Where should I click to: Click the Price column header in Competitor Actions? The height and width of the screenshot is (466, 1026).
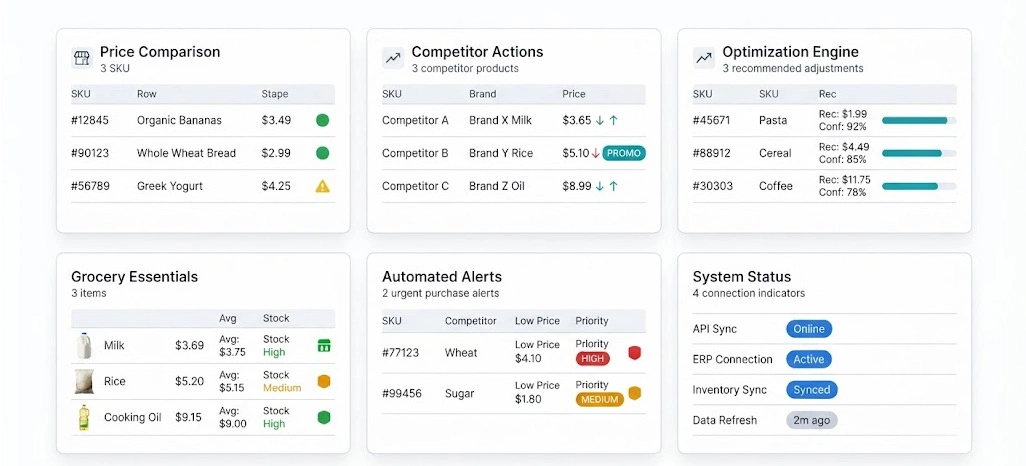574,94
